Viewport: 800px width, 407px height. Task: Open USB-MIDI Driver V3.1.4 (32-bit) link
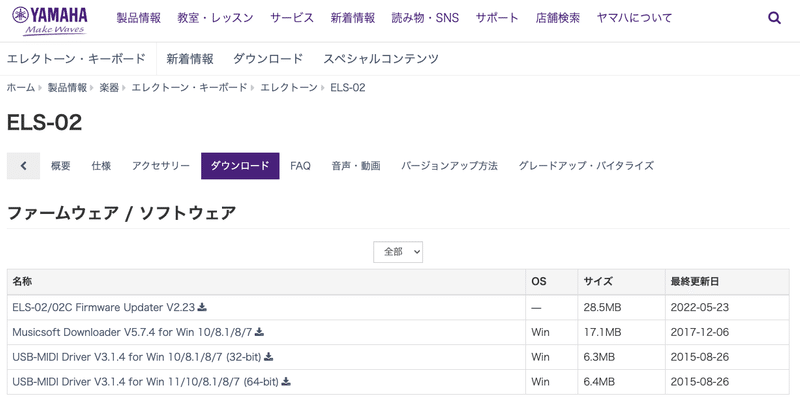tap(137, 357)
